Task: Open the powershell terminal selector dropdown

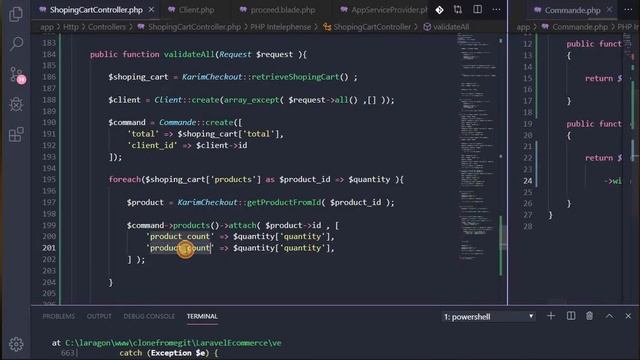Action: click(x=489, y=316)
